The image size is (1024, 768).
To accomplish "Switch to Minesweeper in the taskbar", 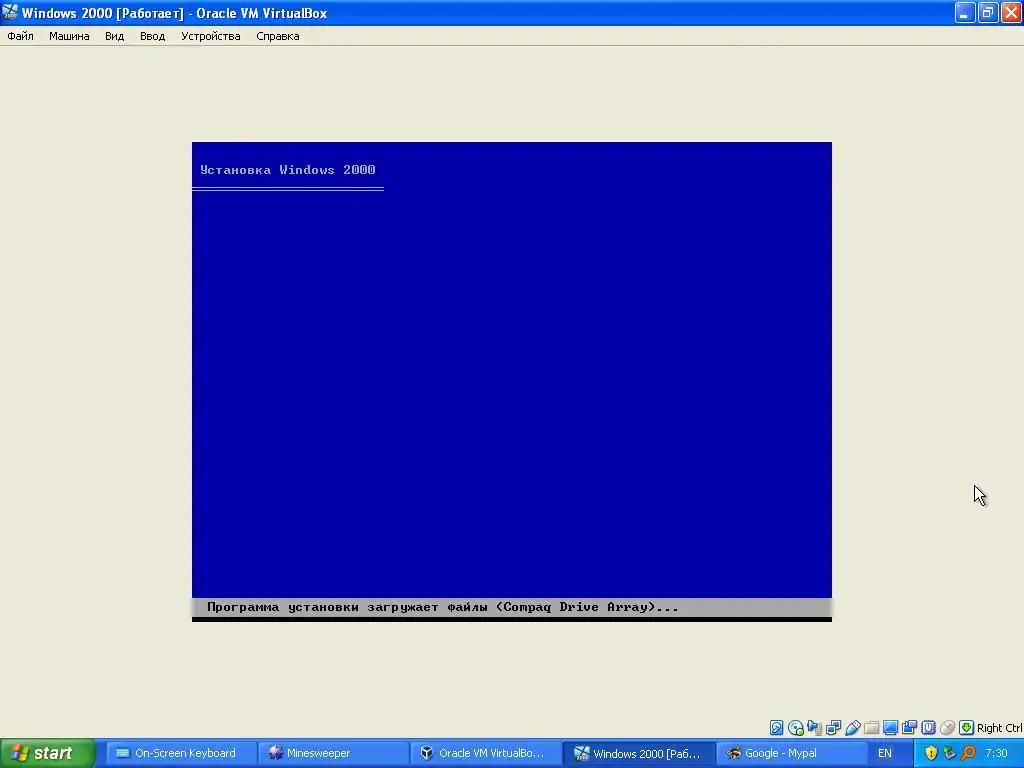I will click(333, 753).
